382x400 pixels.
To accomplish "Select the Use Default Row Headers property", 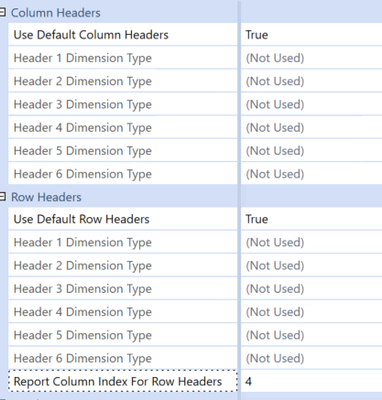I will 123,219.
